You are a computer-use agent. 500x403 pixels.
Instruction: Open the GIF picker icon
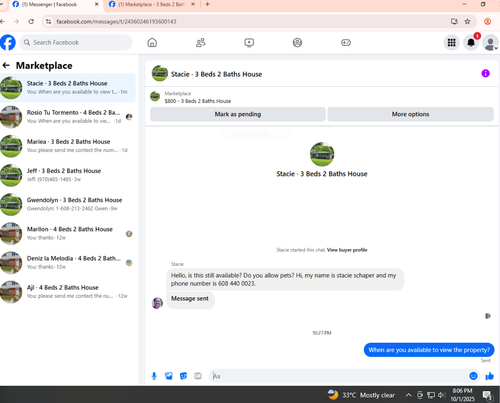click(198, 376)
